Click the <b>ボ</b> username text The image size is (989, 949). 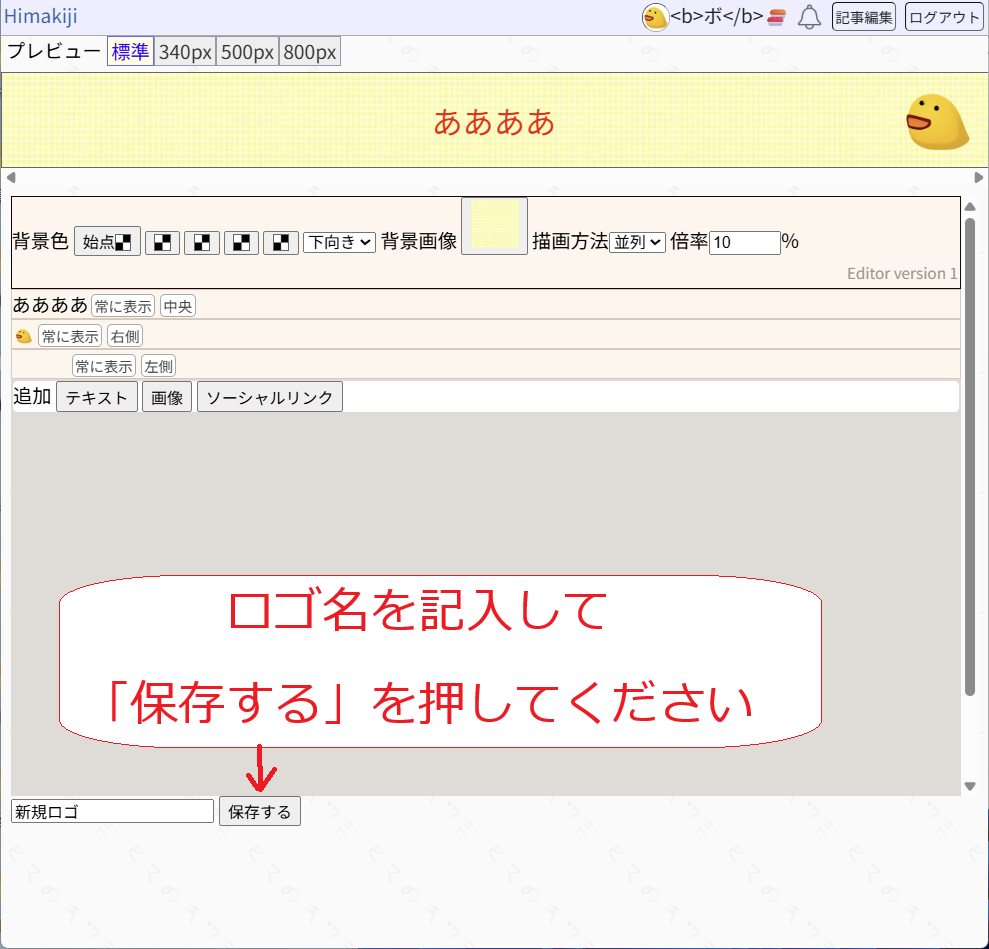[717, 16]
